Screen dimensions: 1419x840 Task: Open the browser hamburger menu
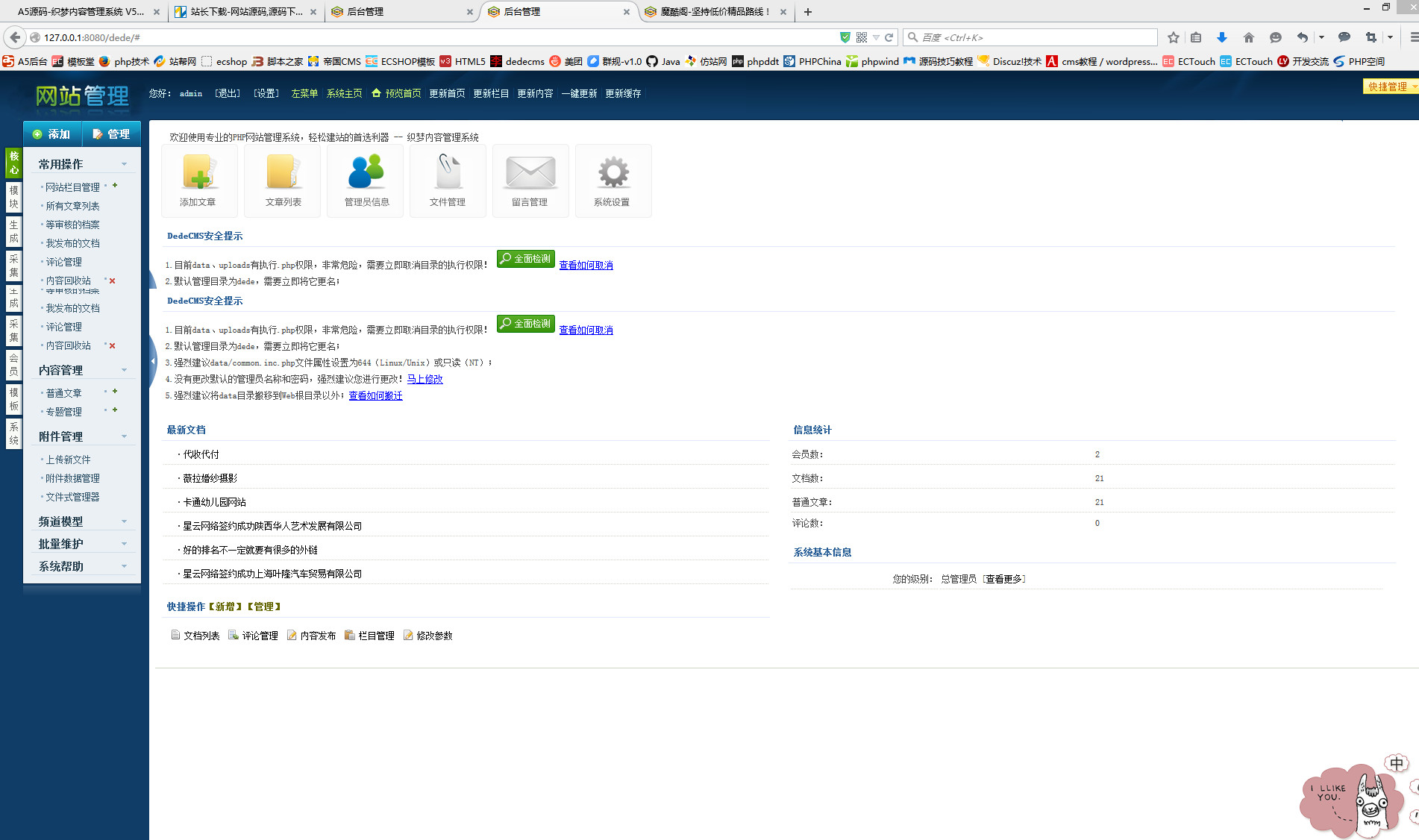click(x=1413, y=37)
